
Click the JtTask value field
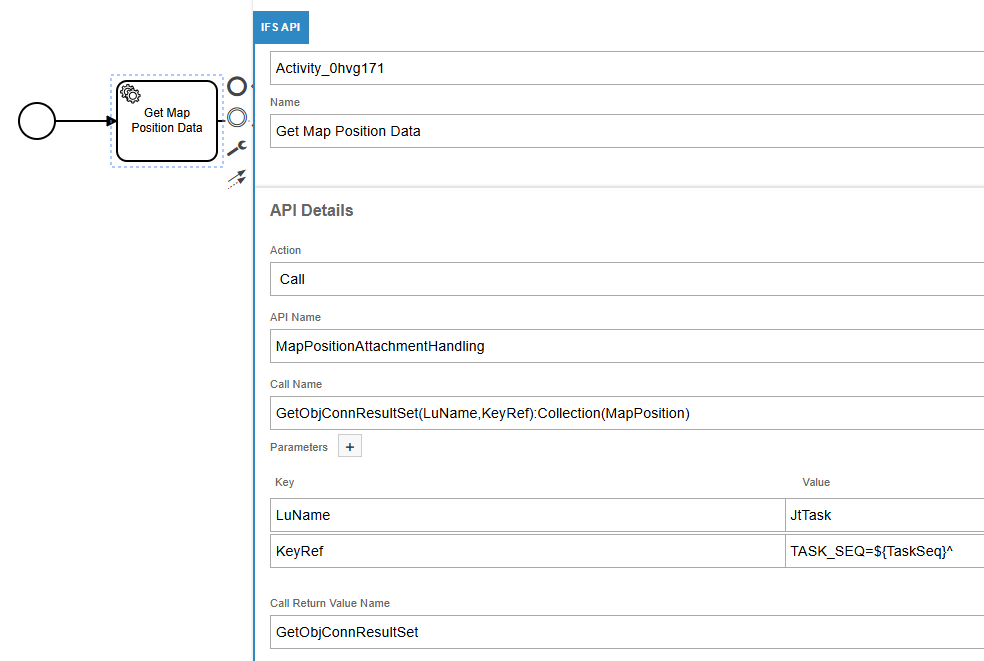[884, 515]
